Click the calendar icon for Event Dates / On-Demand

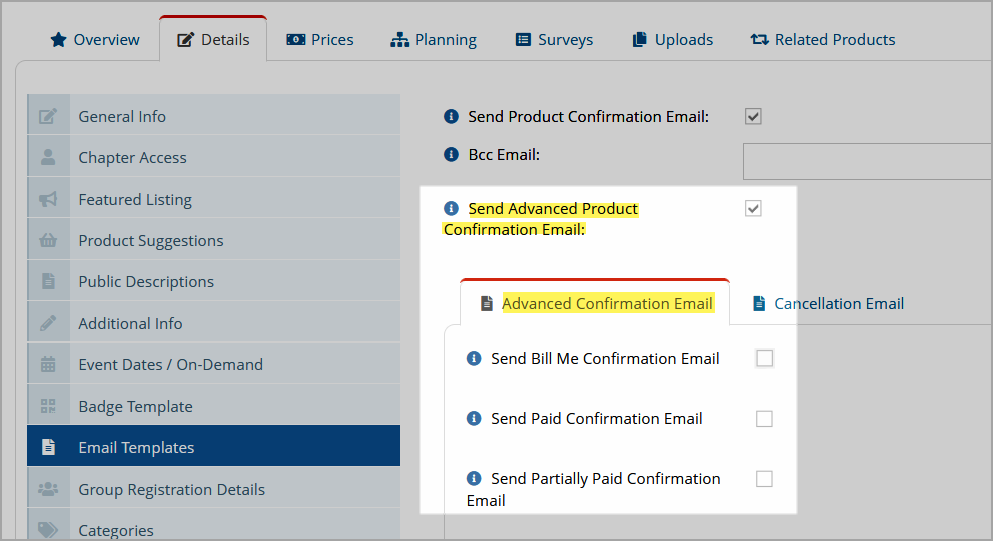tap(48, 364)
